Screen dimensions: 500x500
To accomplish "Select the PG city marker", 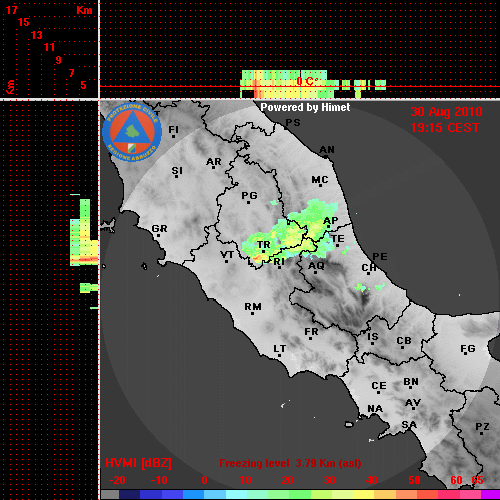I will tap(248, 202).
